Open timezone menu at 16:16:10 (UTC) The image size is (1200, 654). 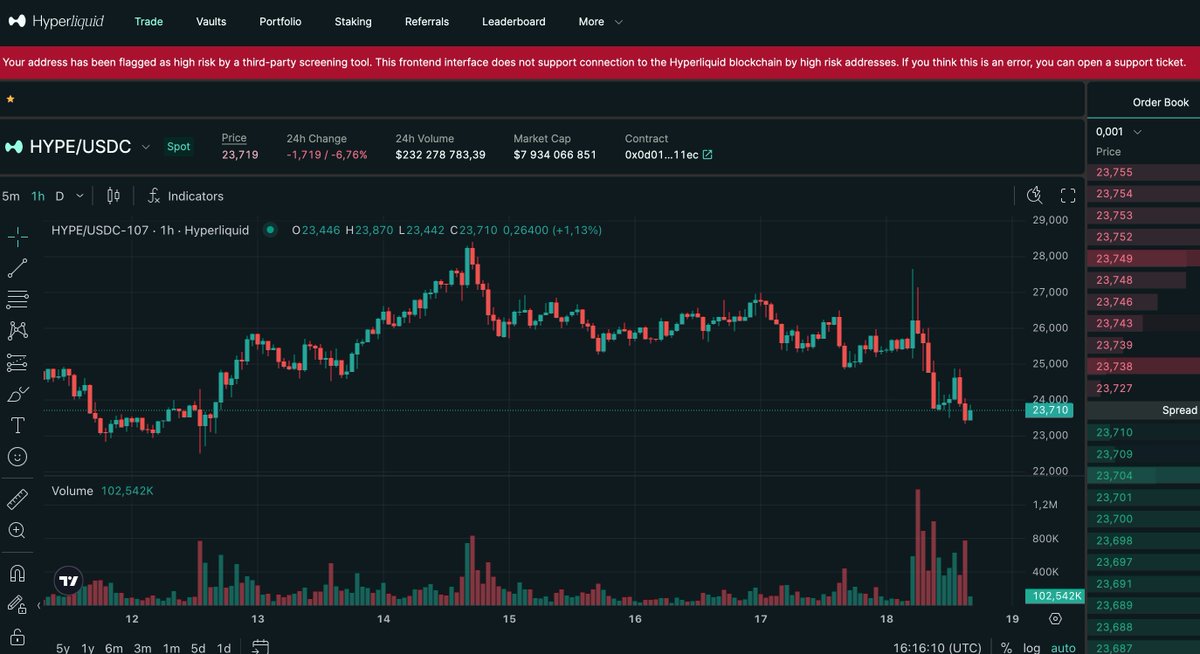[937, 648]
